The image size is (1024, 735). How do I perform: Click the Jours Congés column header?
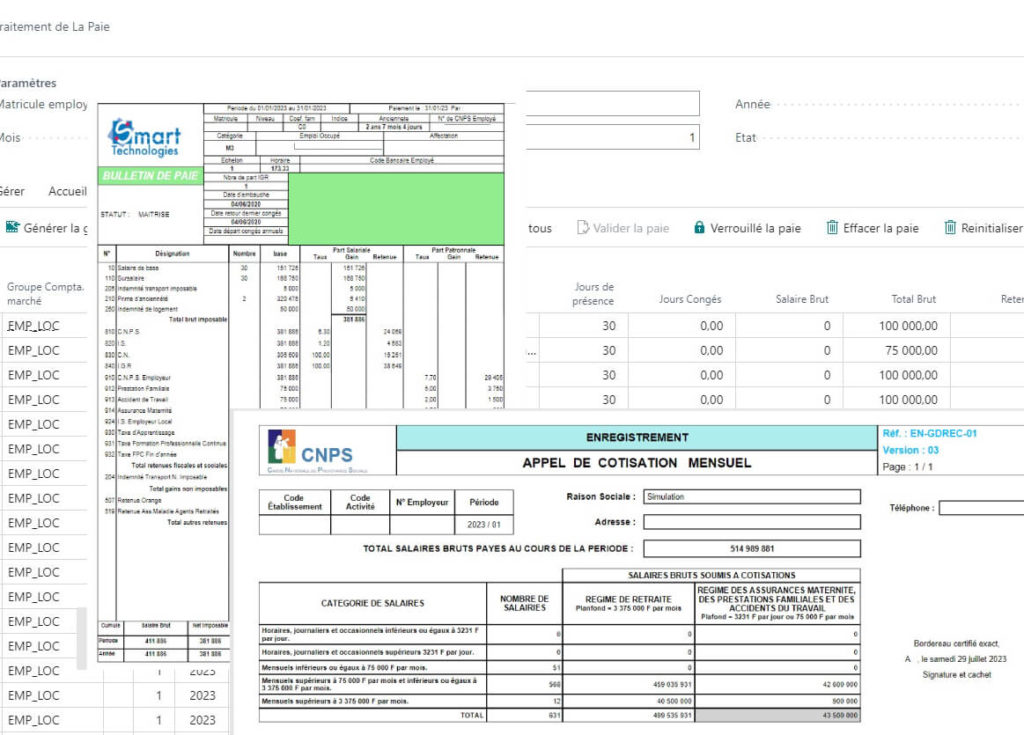click(690, 299)
